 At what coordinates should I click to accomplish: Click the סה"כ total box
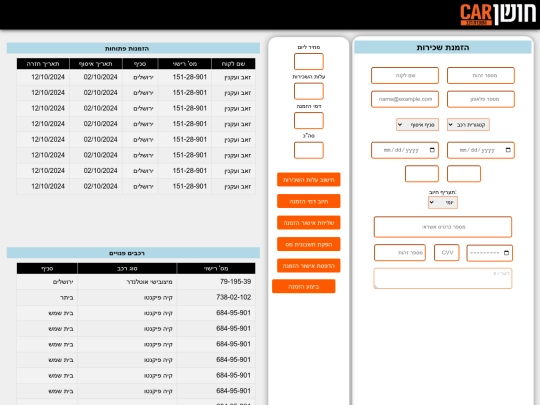309,150
